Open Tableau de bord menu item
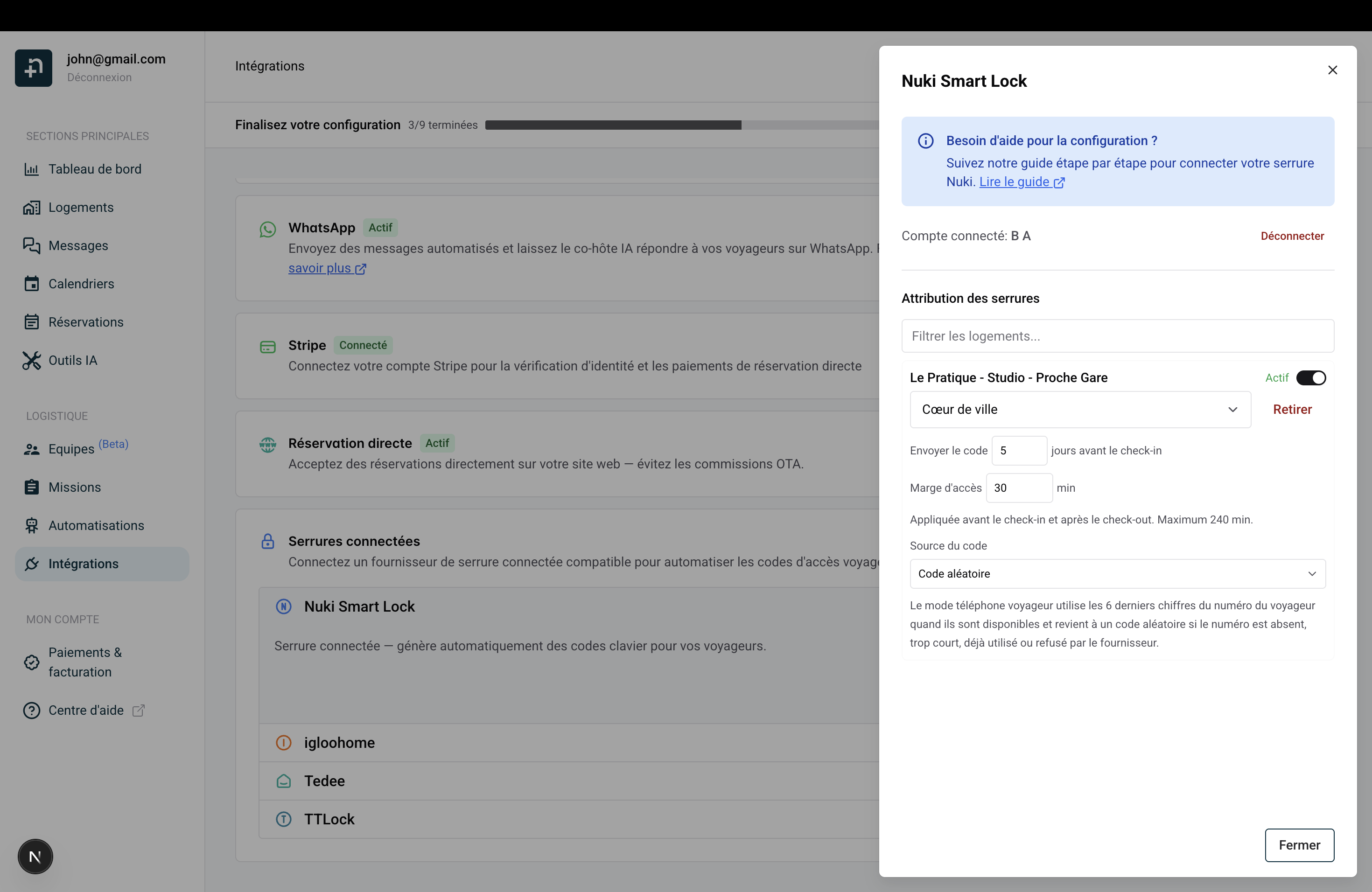The image size is (1372, 892). (x=102, y=169)
